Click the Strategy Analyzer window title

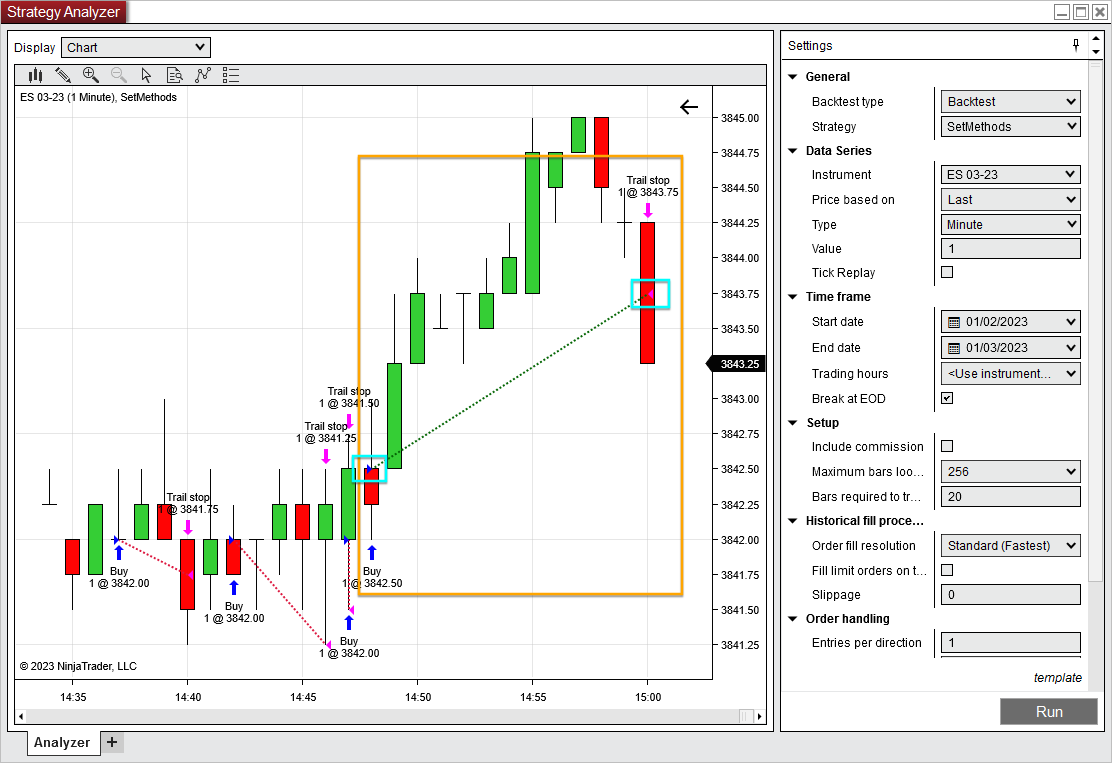point(63,12)
